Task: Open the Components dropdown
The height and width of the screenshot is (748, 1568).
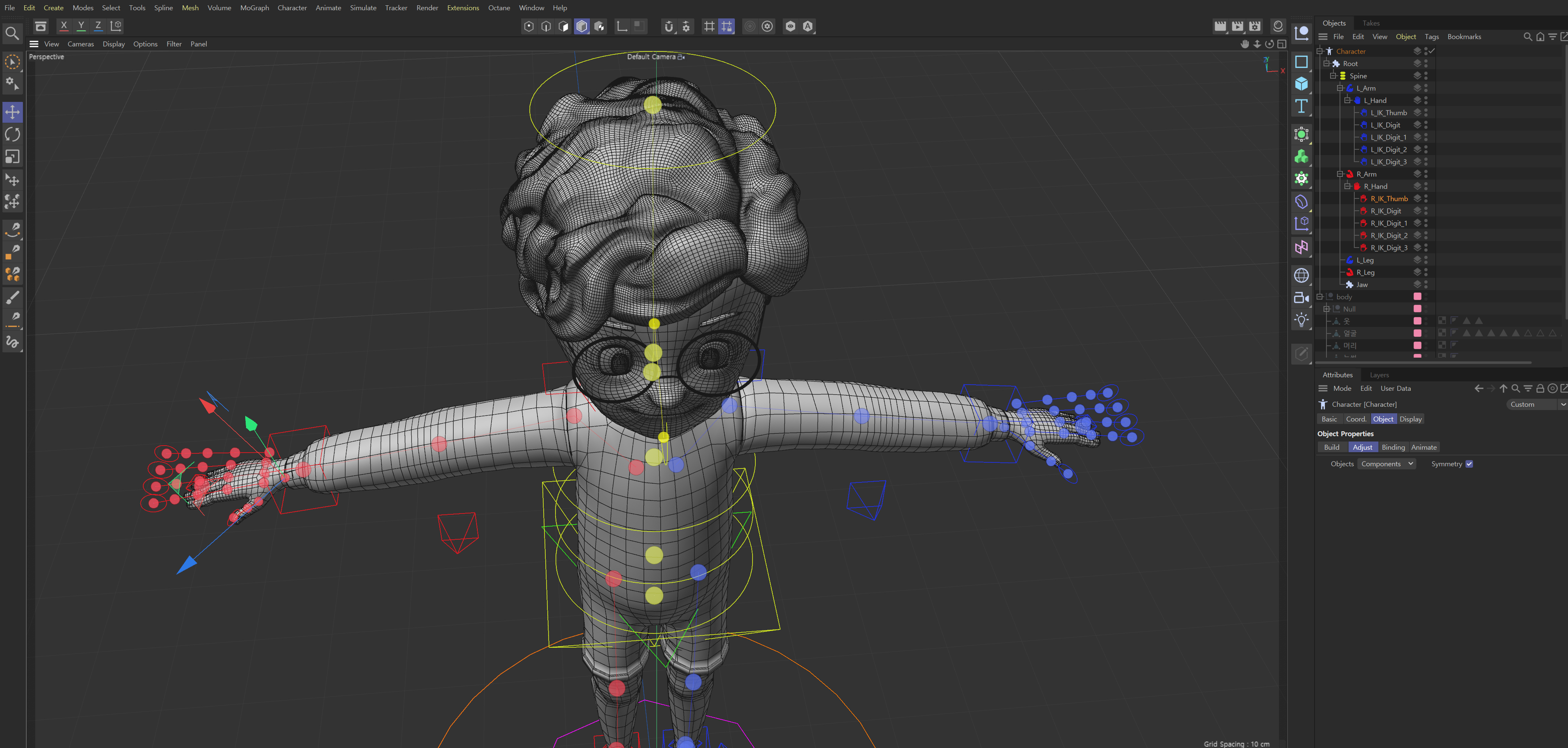Action: pyautogui.click(x=1387, y=464)
